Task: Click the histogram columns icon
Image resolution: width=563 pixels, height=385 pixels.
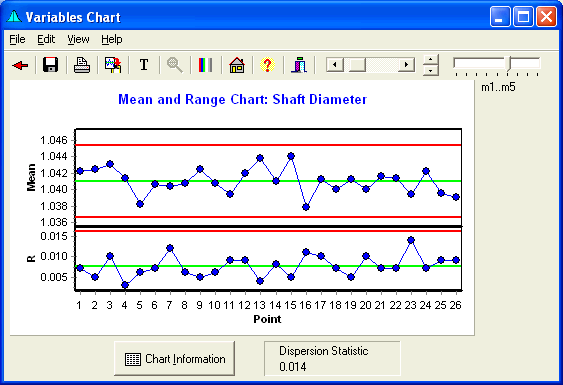Action: coord(299,65)
